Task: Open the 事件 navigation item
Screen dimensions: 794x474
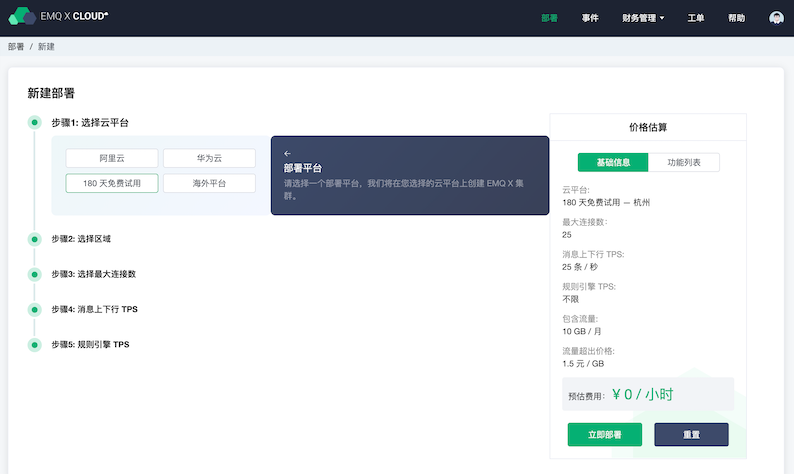Action: coord(590,18)
